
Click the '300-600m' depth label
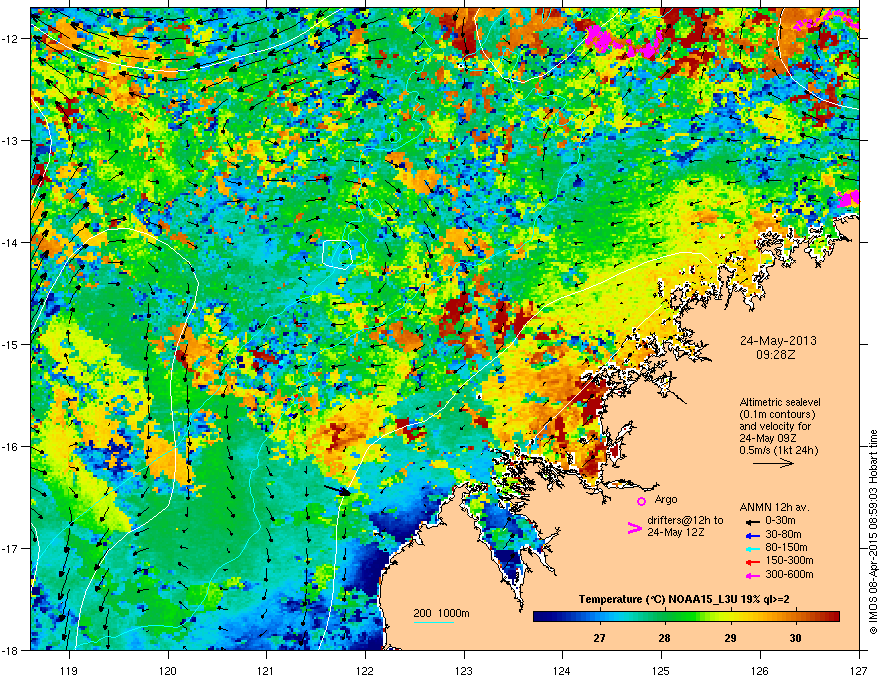coord(789,574)
